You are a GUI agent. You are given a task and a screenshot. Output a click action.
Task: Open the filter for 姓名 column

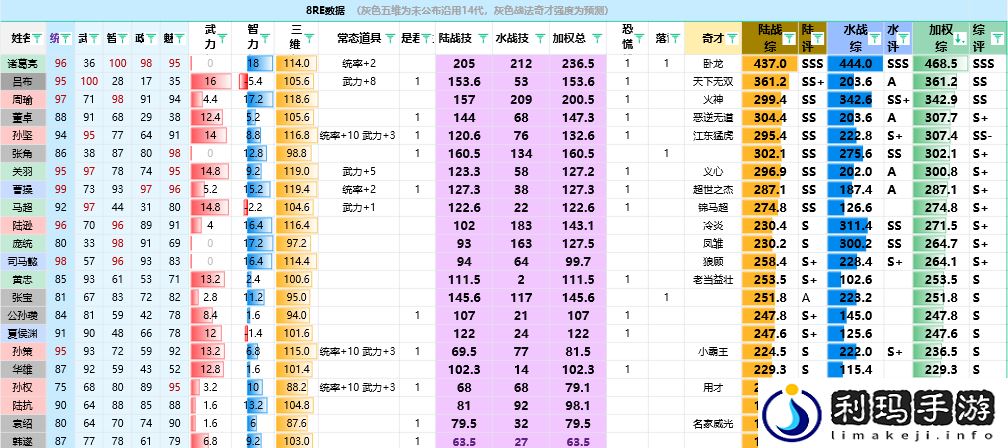[37, 39]
